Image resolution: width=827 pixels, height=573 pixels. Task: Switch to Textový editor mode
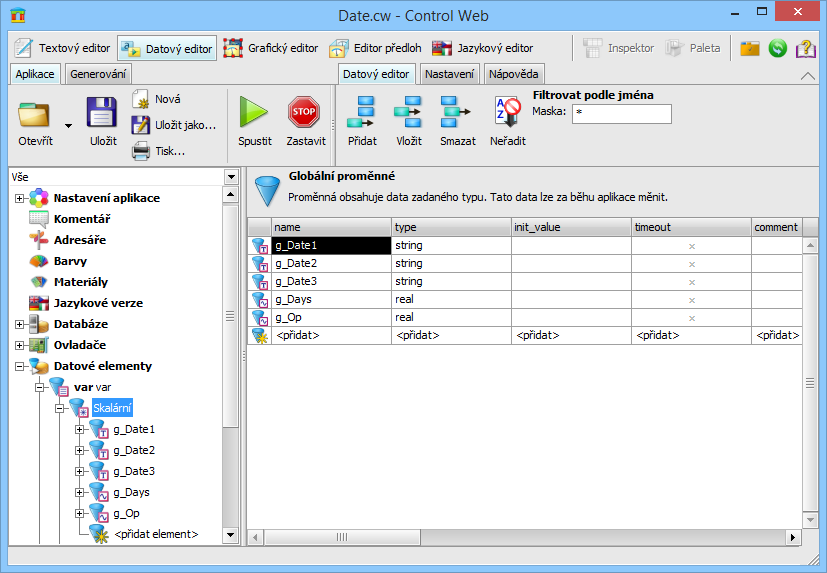tap(62, 48)
